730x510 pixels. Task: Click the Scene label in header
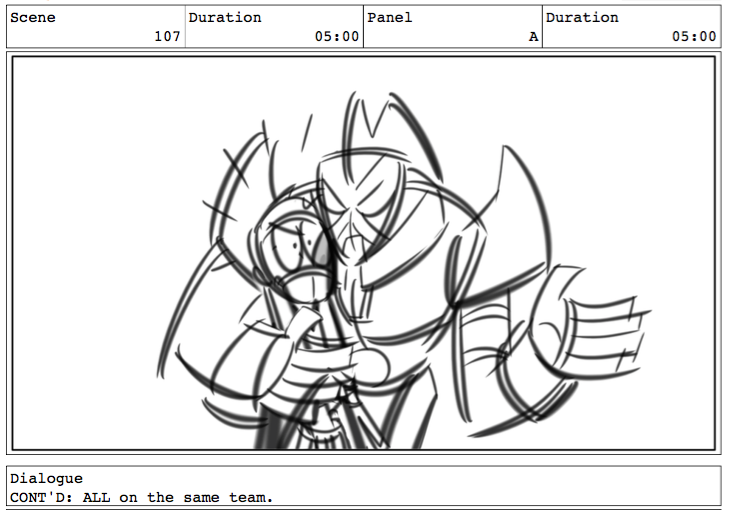(x=33, y=18)
